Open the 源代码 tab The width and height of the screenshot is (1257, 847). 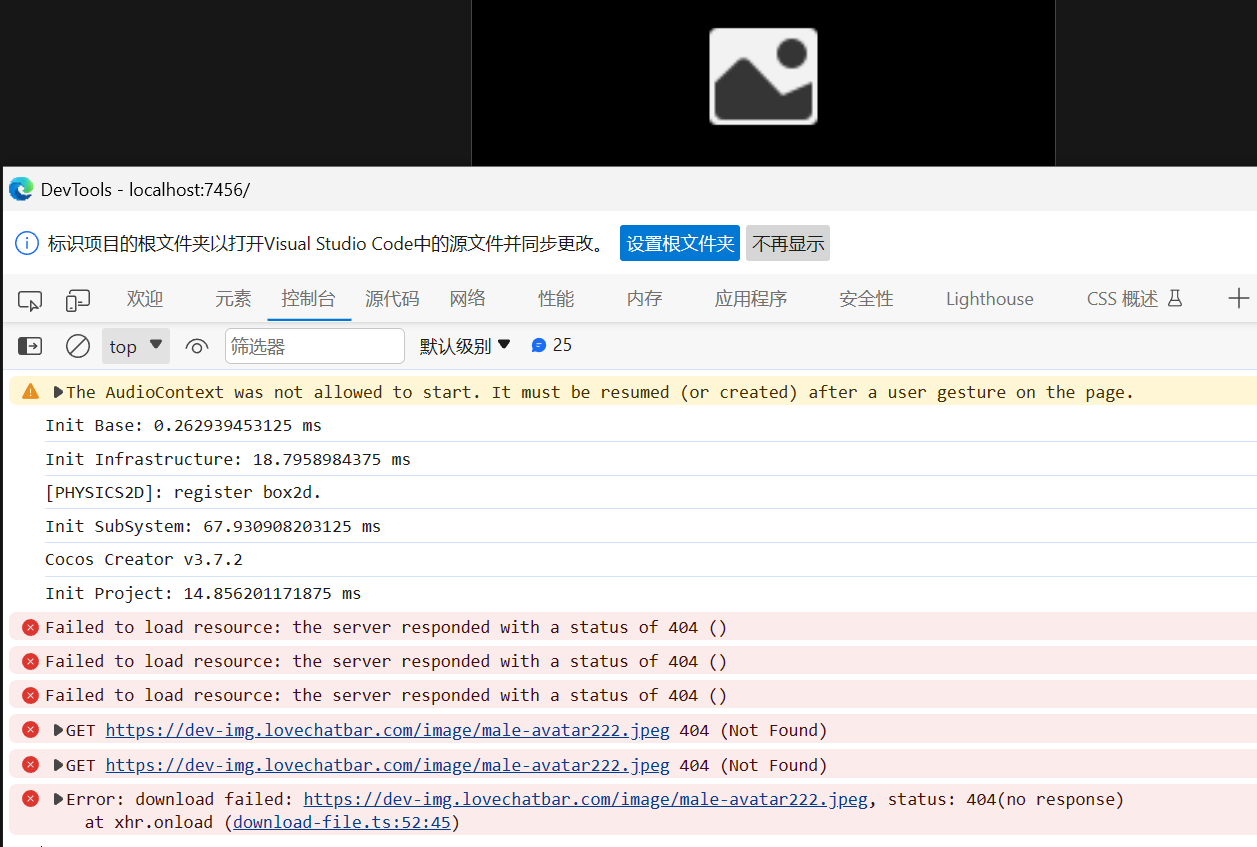392,298
